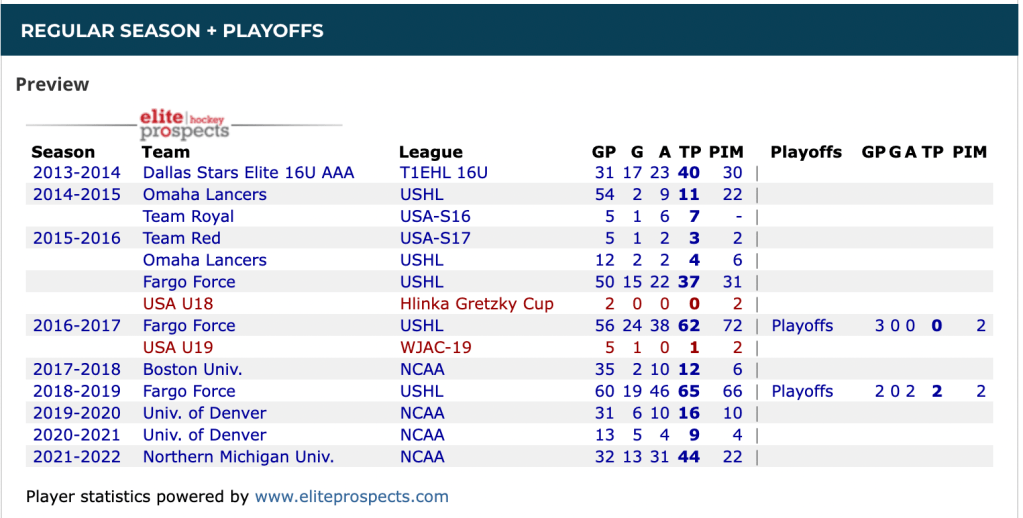Open the Northern Michigan Univ. link
The width and height of the screenshot is (1023, 518).
click(238, 457)
